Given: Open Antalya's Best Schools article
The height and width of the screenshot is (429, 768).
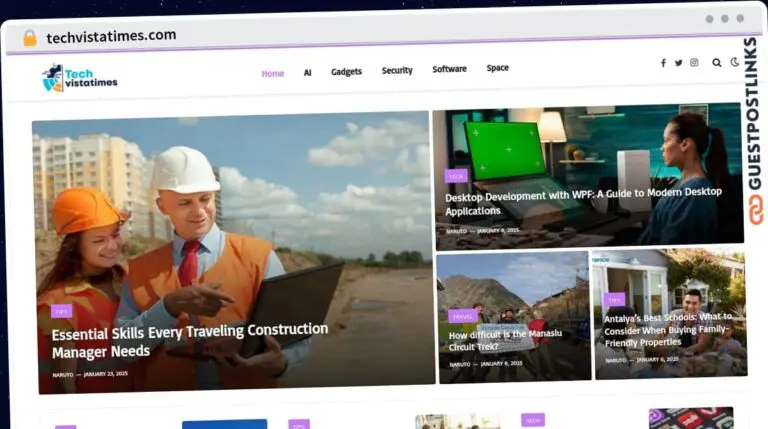Looking at the screenshot, I should [x=668, y=330].
